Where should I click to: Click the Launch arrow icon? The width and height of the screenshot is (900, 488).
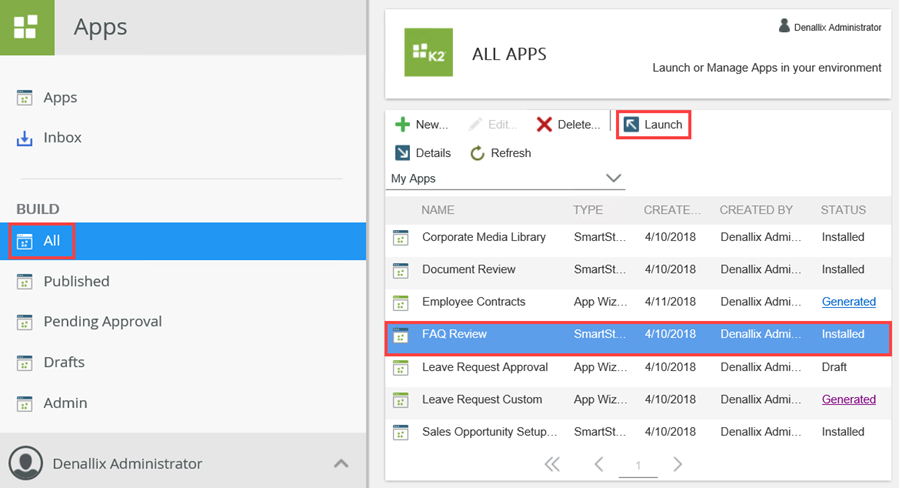631,125
